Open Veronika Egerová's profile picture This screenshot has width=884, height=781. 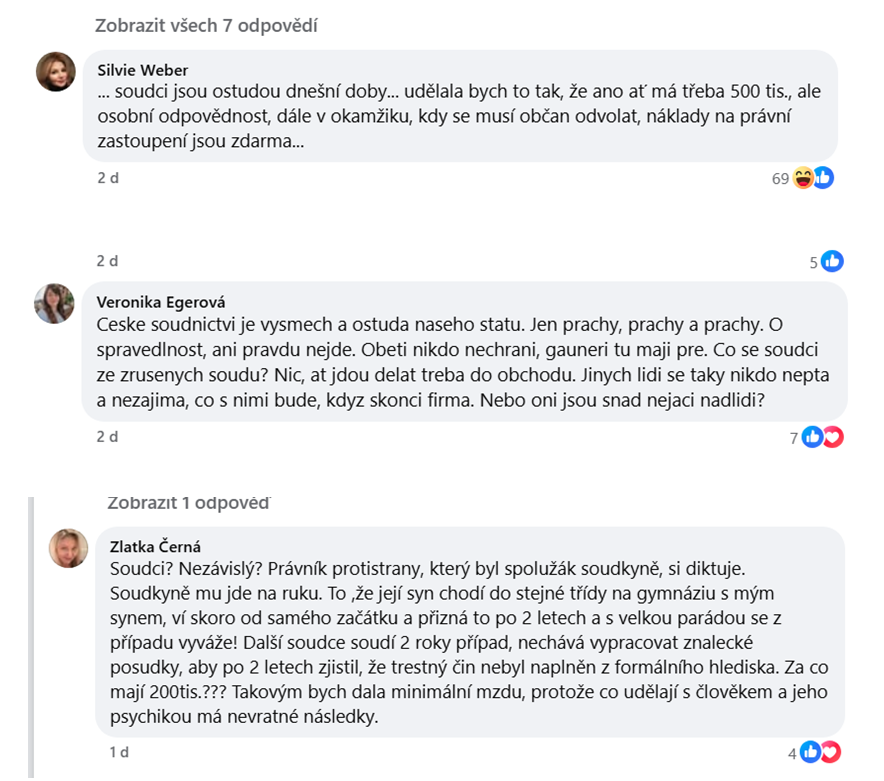[x=54, y=303]
